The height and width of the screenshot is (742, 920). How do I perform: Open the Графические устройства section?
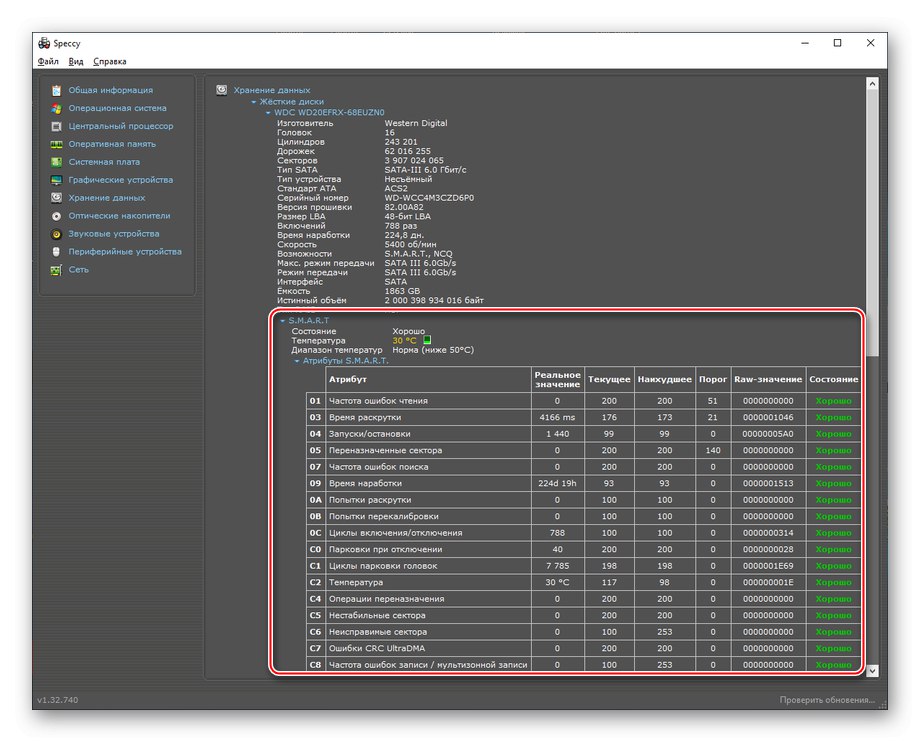(120, 180)
